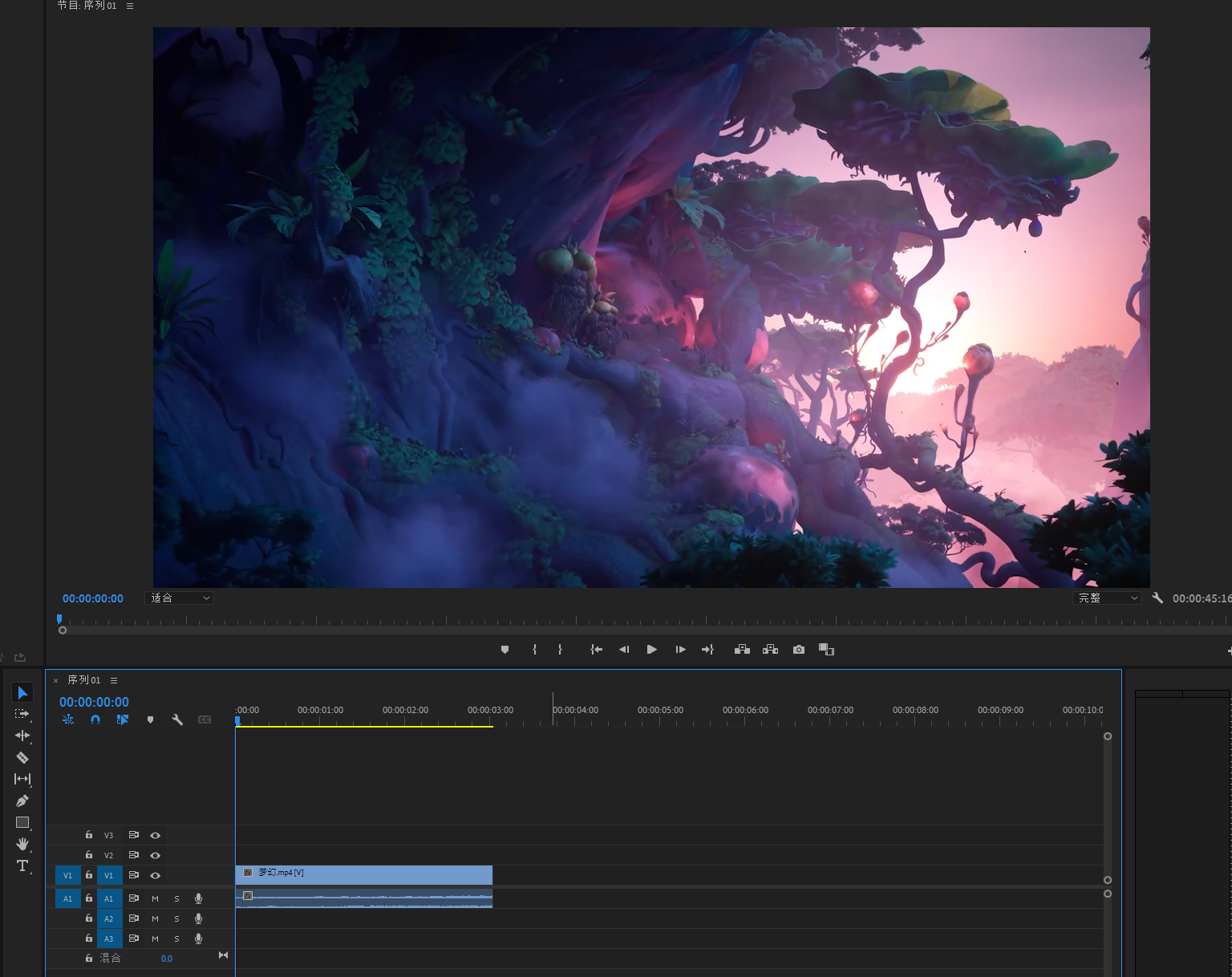Open timeline display settings wrench

(177, 720)
